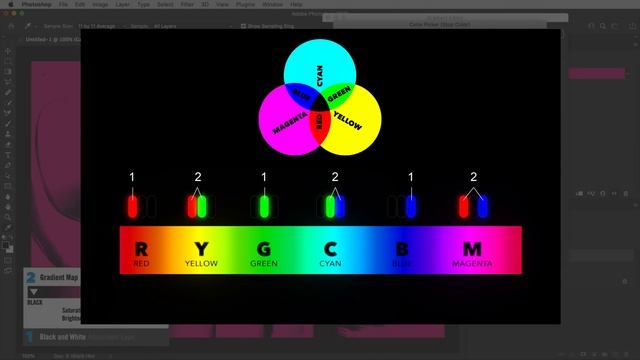Click the Change Screen Mode icon
Screen dimensions: 640x360
(8, 270)
